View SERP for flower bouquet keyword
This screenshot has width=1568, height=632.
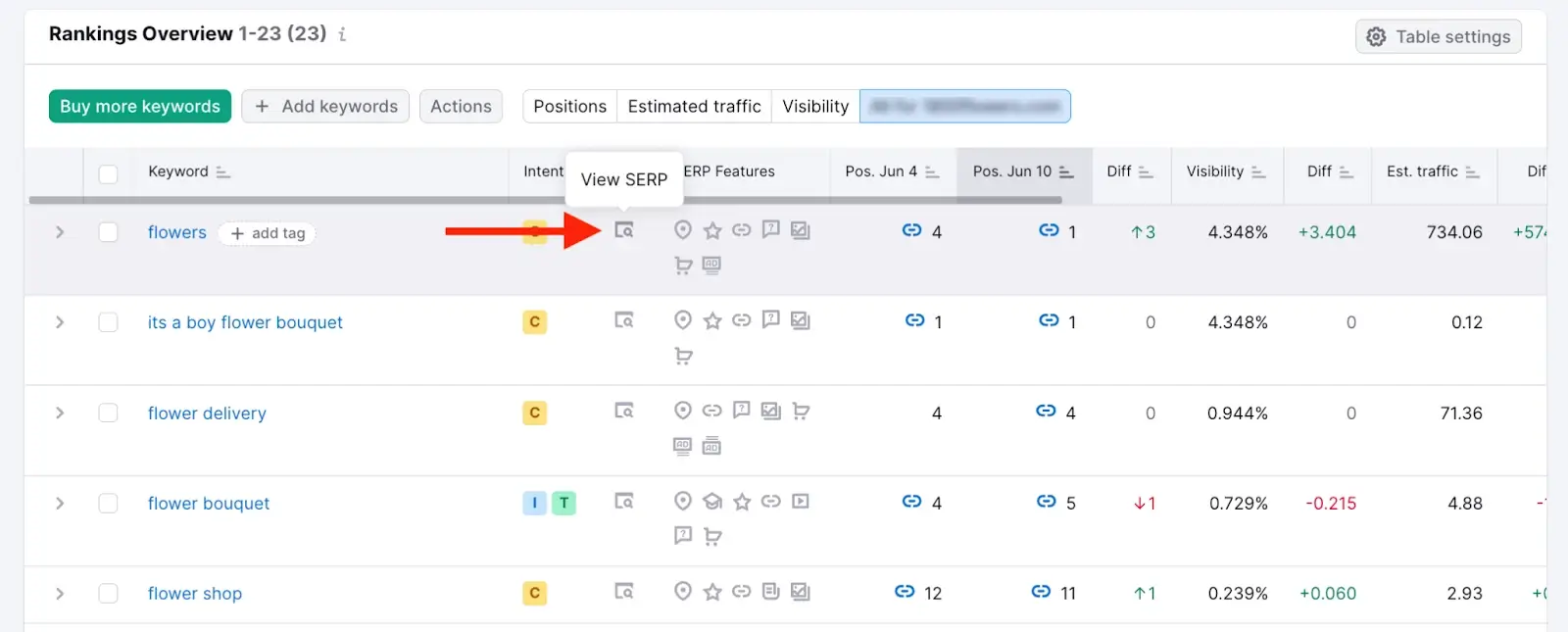[x=624, y=501]
